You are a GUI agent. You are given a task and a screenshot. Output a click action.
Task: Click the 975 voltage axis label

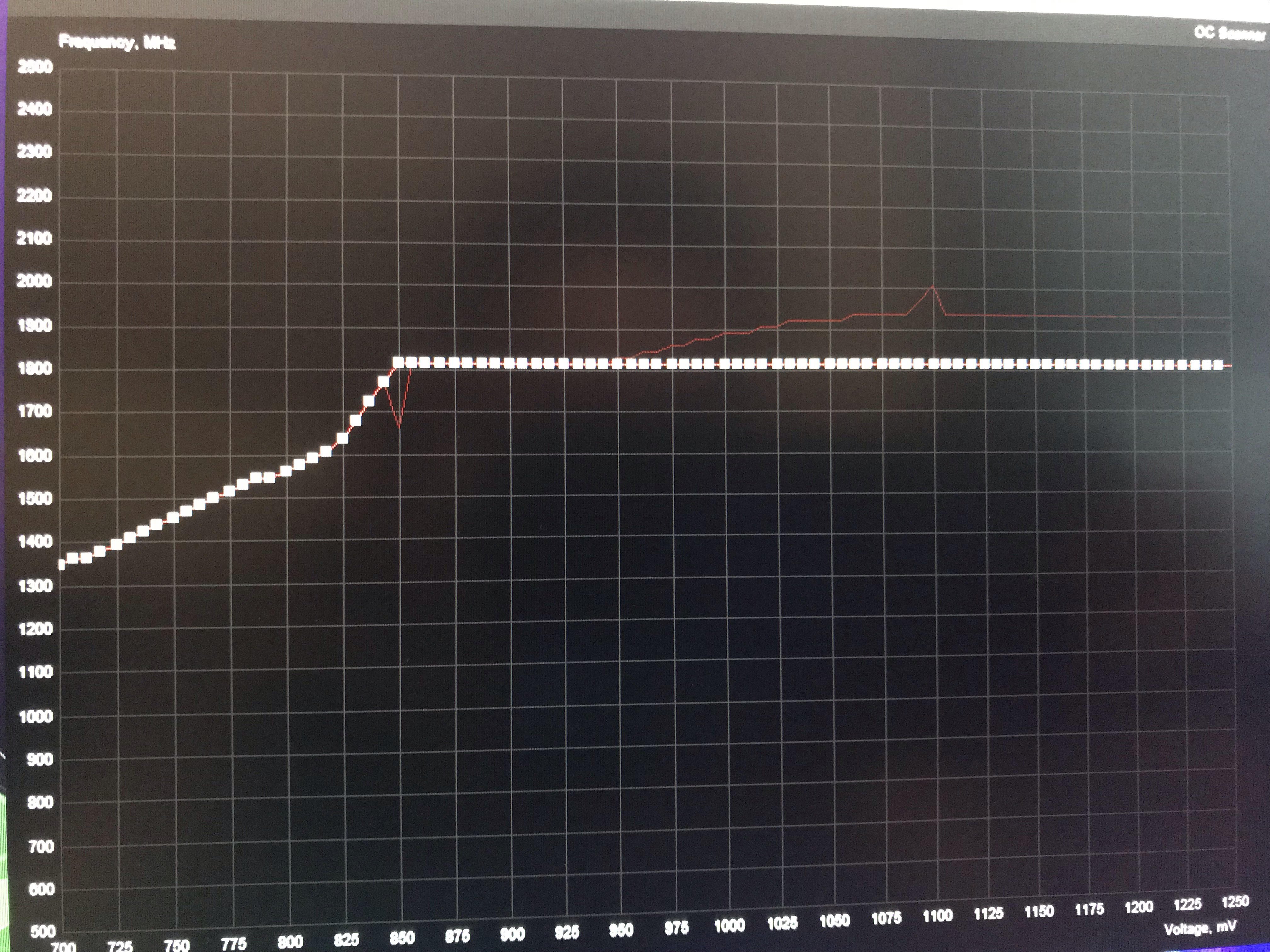click(676, 927)
